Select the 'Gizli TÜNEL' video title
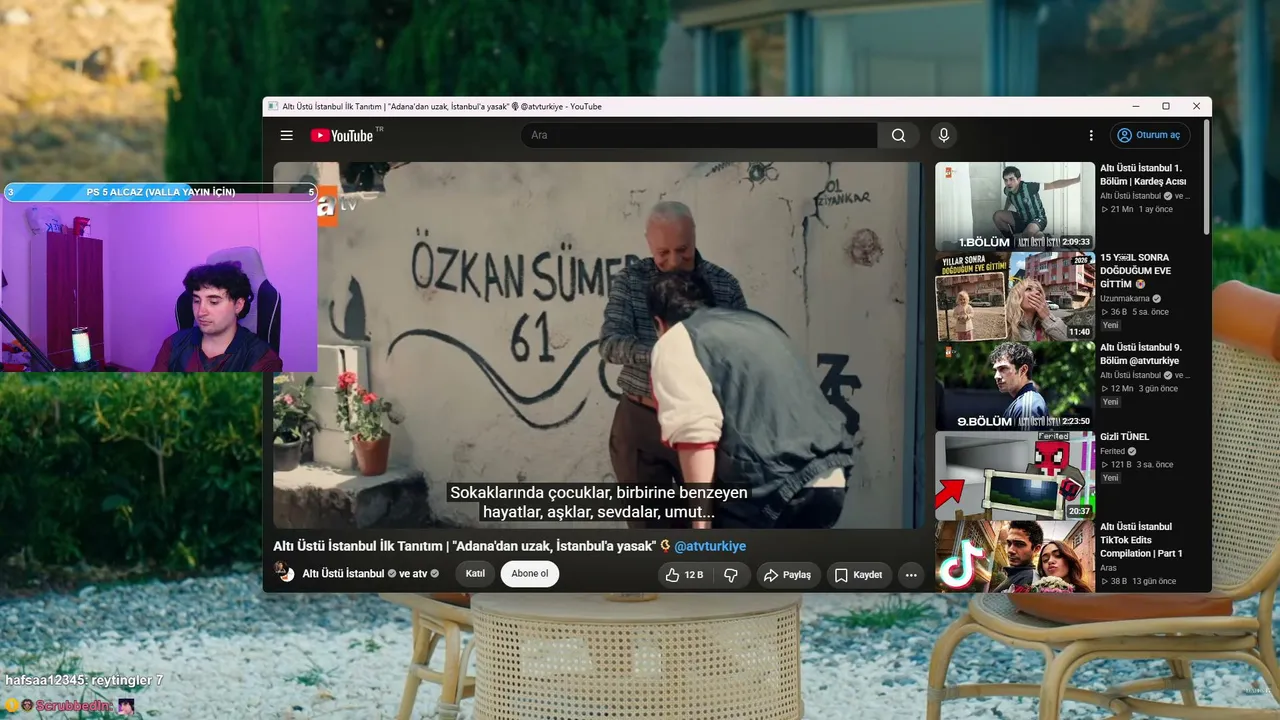Image resolution: width=1280 pixels, height=720 pixels. coord(1125,437)
